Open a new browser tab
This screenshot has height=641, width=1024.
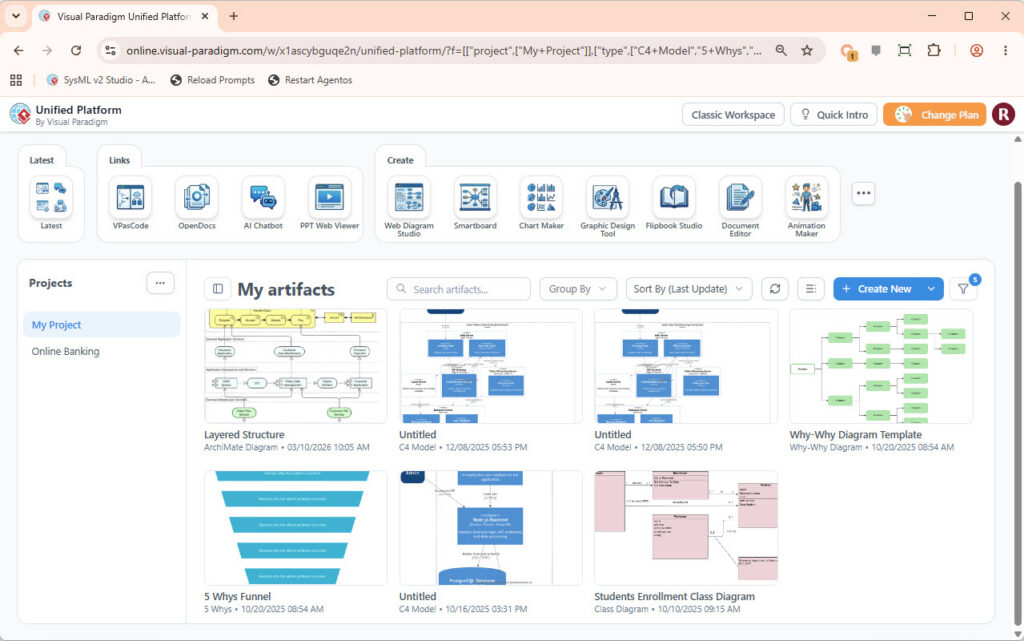click(234, 16)
